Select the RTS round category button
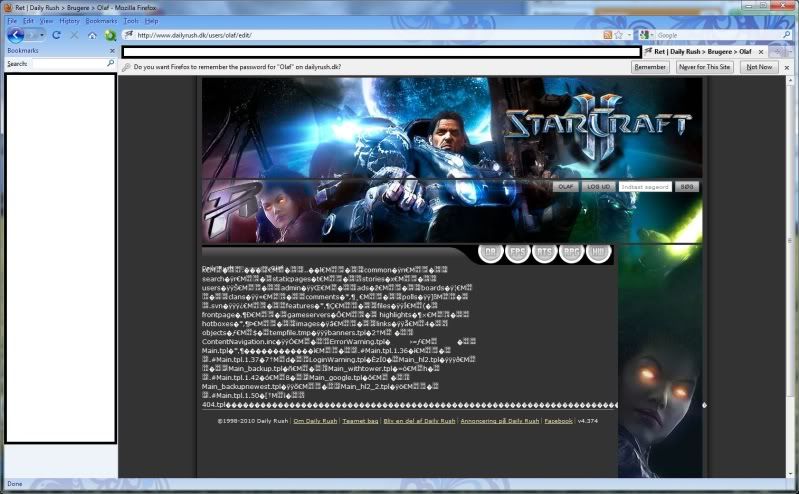Image resolution: width=799 pixels, height=494 pixels. click(x=544, y=252)
